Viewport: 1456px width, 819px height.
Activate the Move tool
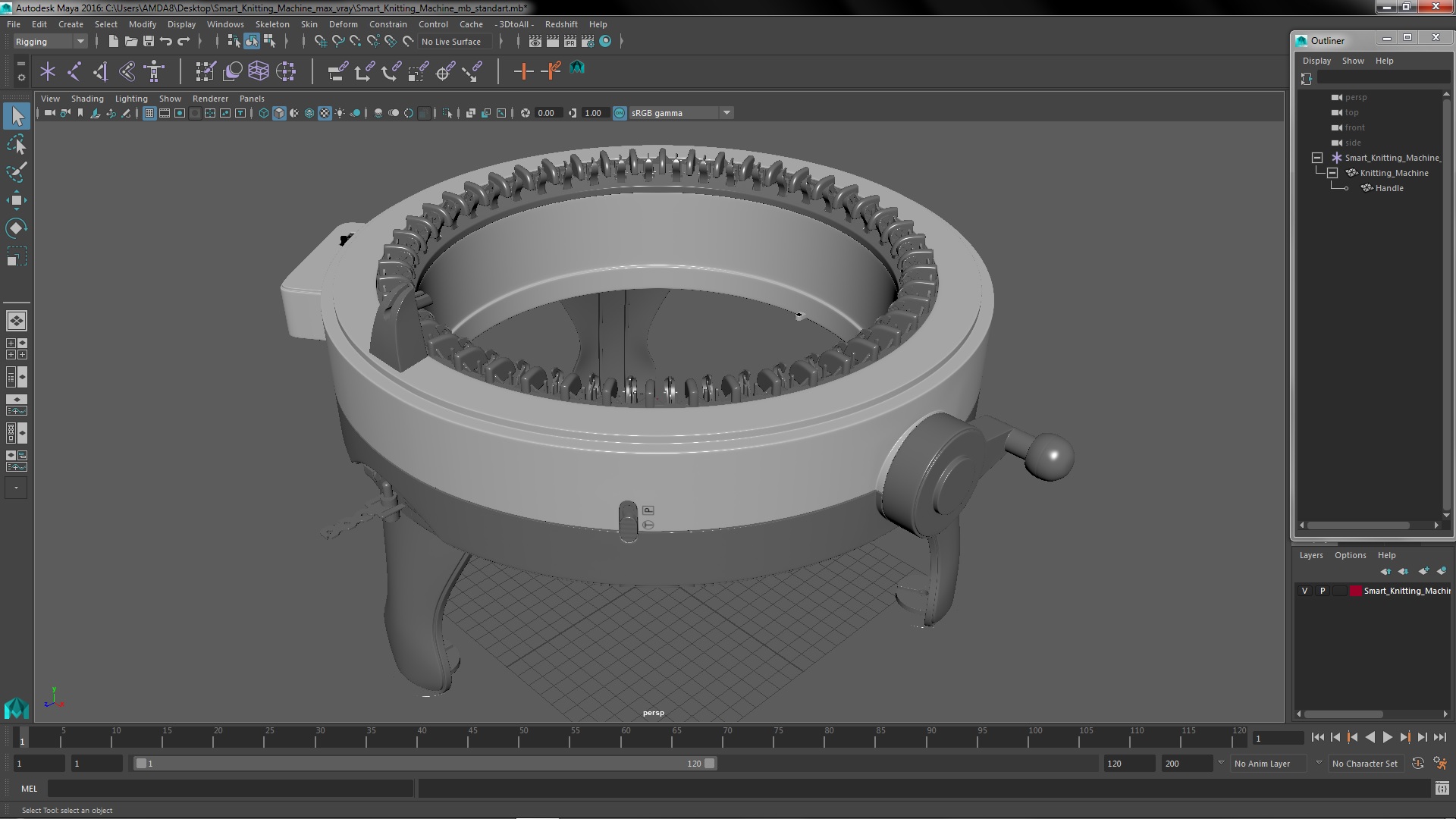tap(16, 200)
